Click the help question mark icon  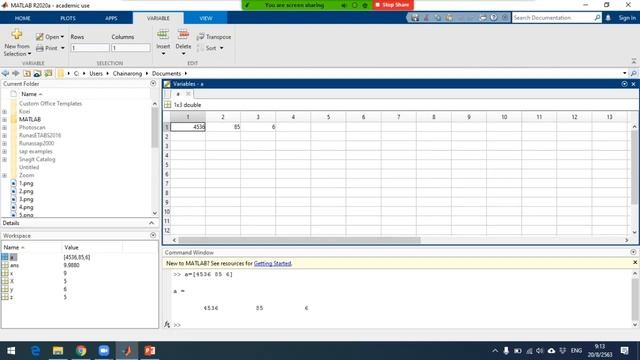click(x=494, y=18)
